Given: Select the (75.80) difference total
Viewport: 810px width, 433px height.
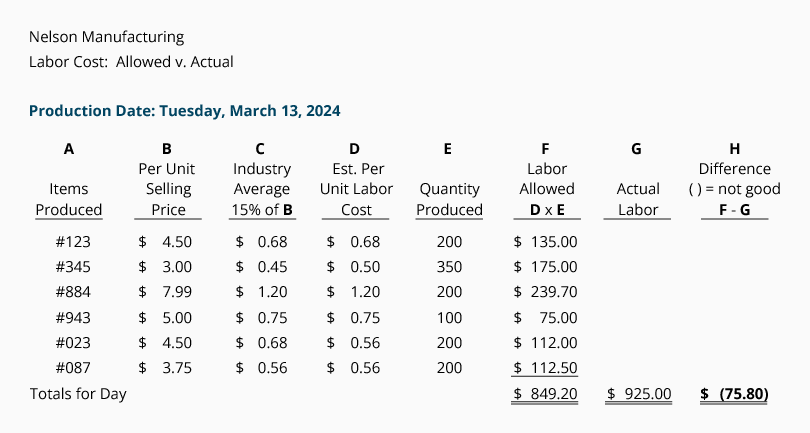Looking at the screenshot, I should [735, 394].
